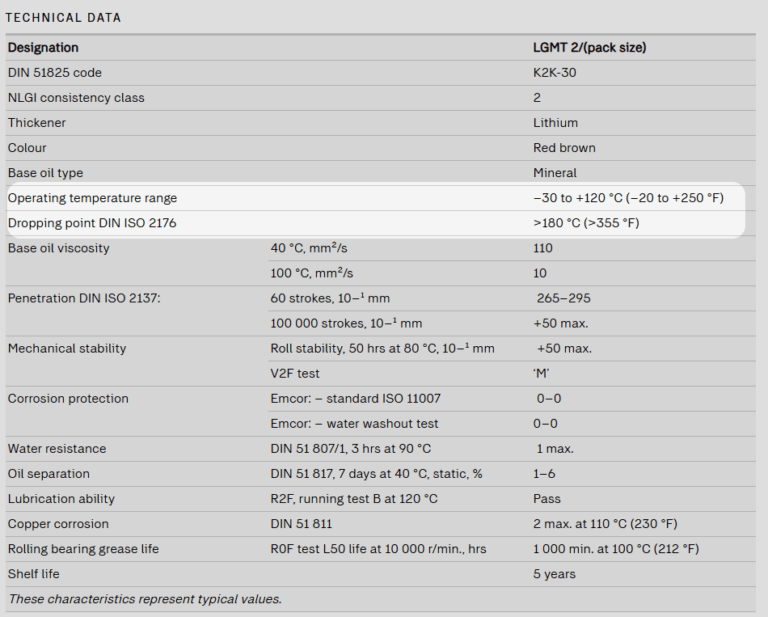Click the Rolling bearing grease life label

tap(83, 549)
